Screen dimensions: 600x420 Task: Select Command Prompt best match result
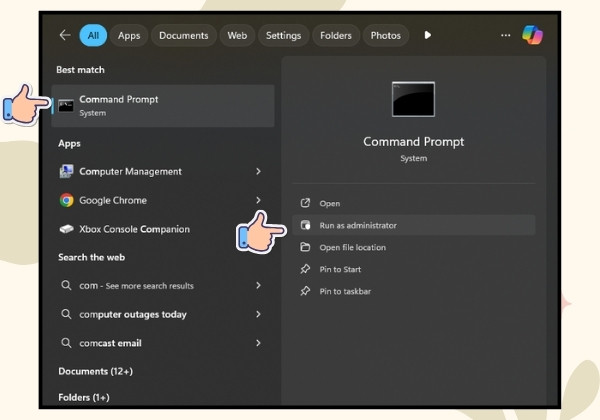pos(163,106)
